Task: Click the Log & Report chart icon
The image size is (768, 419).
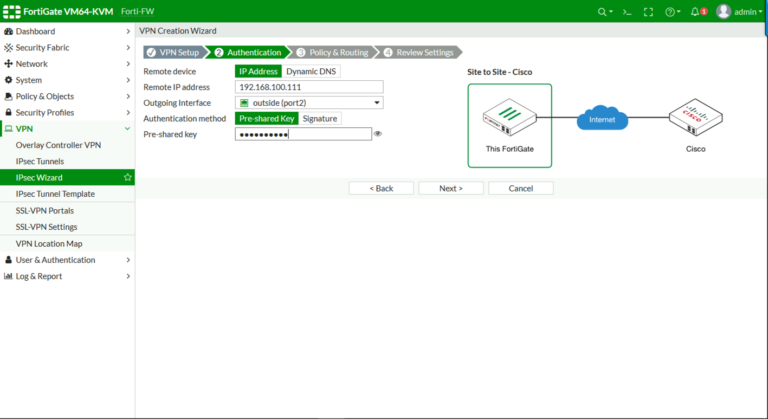Action: (8, 276)
